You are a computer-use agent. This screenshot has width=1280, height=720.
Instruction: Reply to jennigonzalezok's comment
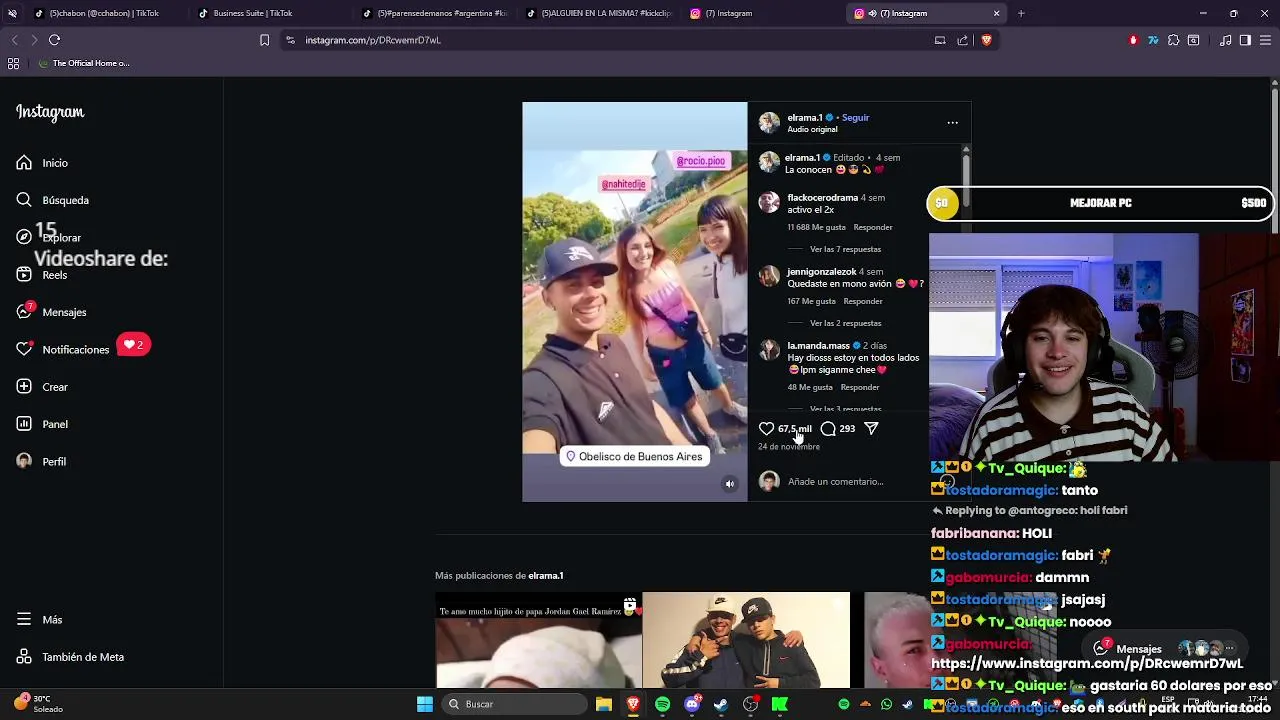[863, 301]
